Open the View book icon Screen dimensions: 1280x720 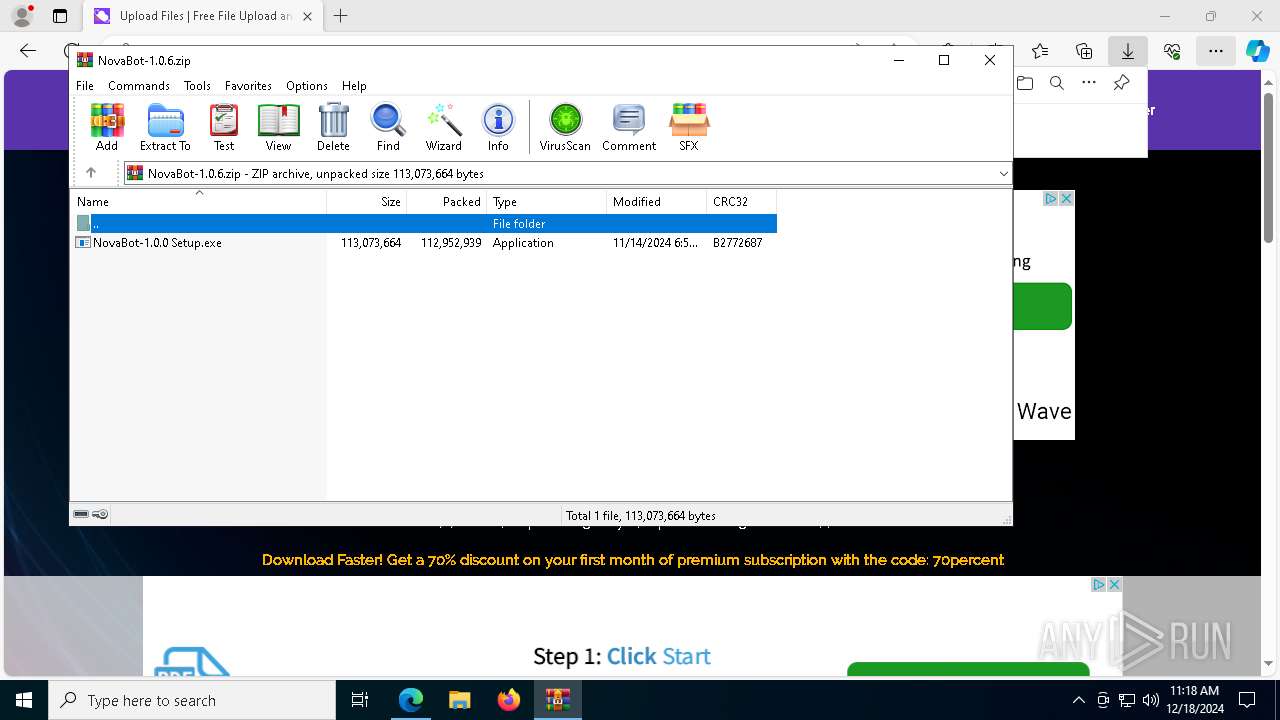[x=278, y=127]
